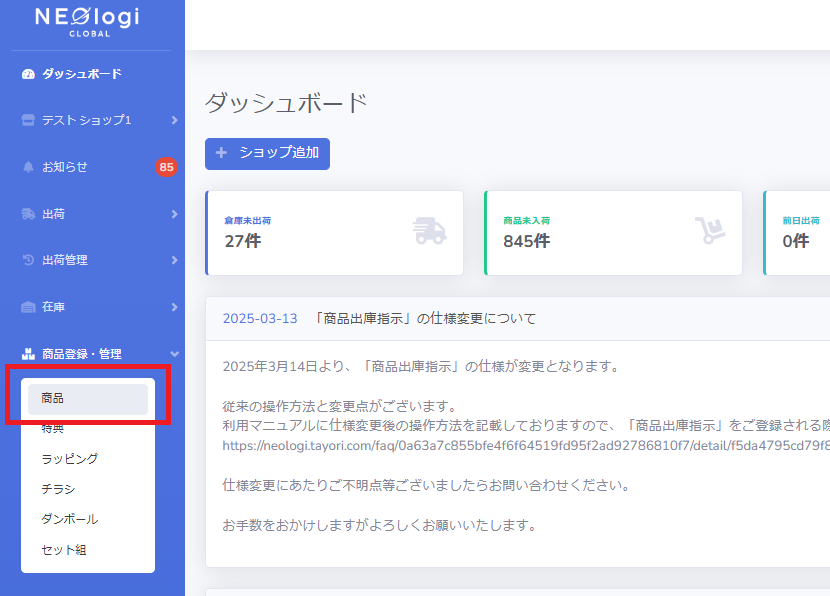Click the 27件 count text

(x=242, y=241)
